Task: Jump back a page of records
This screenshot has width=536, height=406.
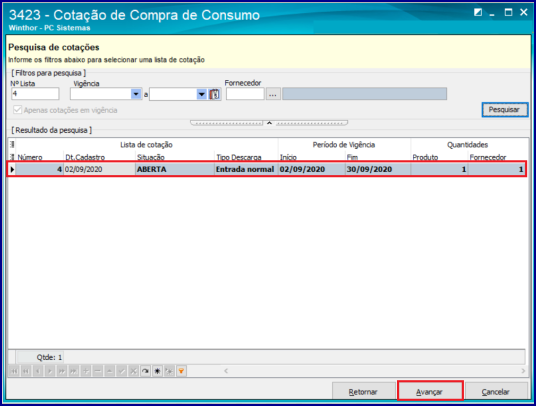Action: (26, 371)
